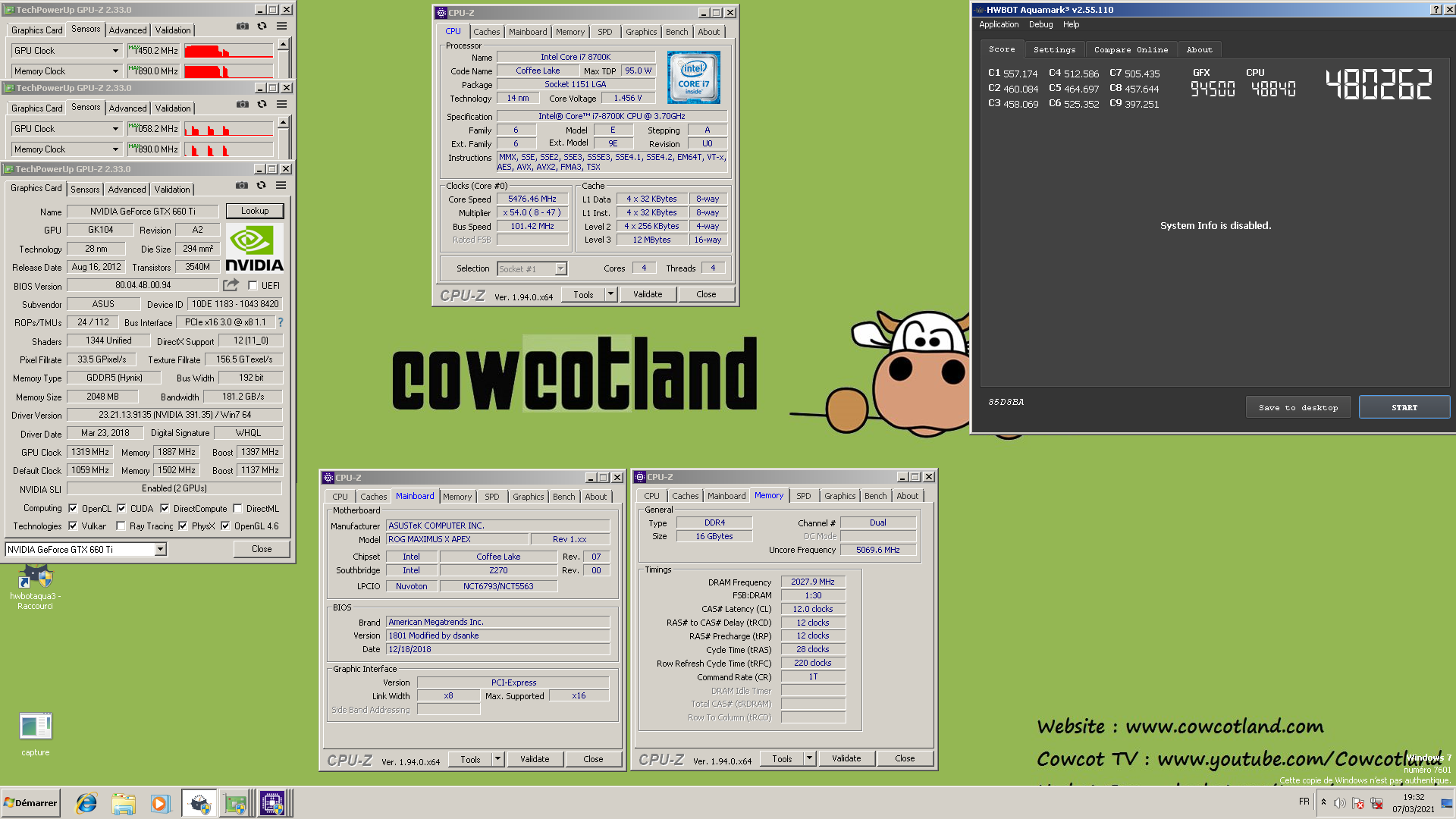The width and height of the screenshot is (1456, 819).
Task: Select the capture desktop icon
Action: tap(35, 734)
